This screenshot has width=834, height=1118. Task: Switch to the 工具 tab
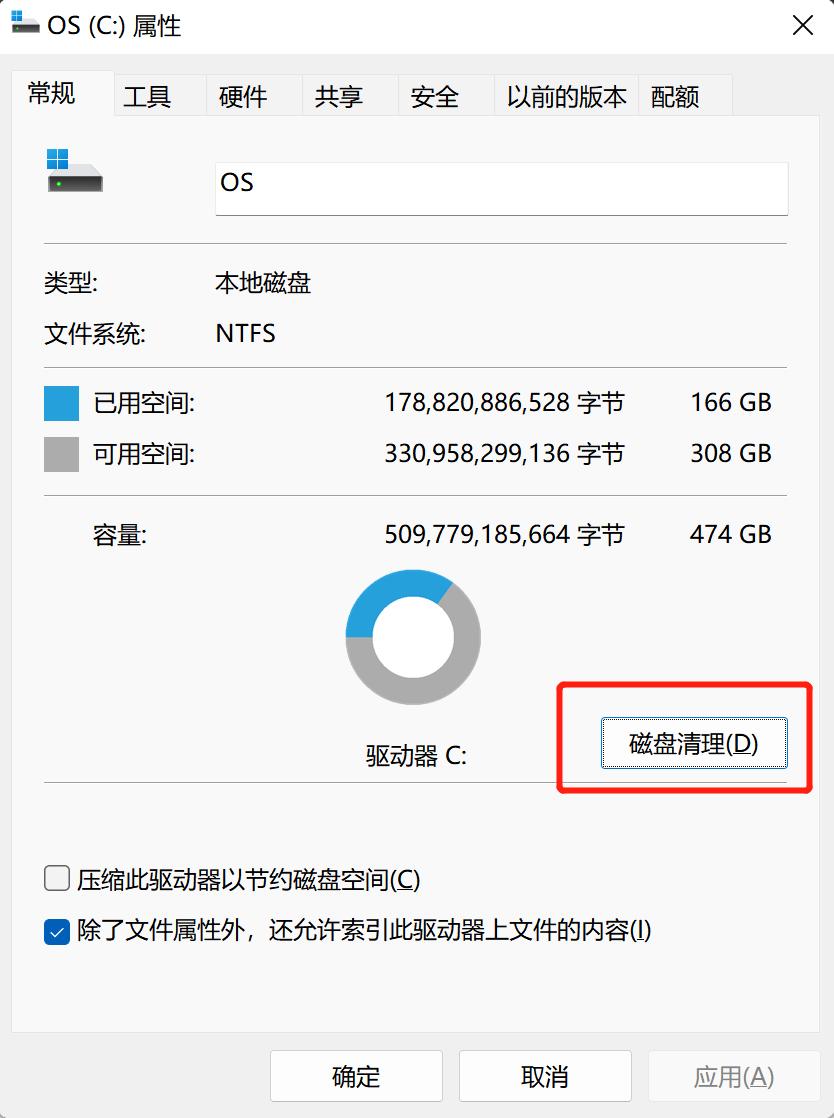(x=146, y=96)
